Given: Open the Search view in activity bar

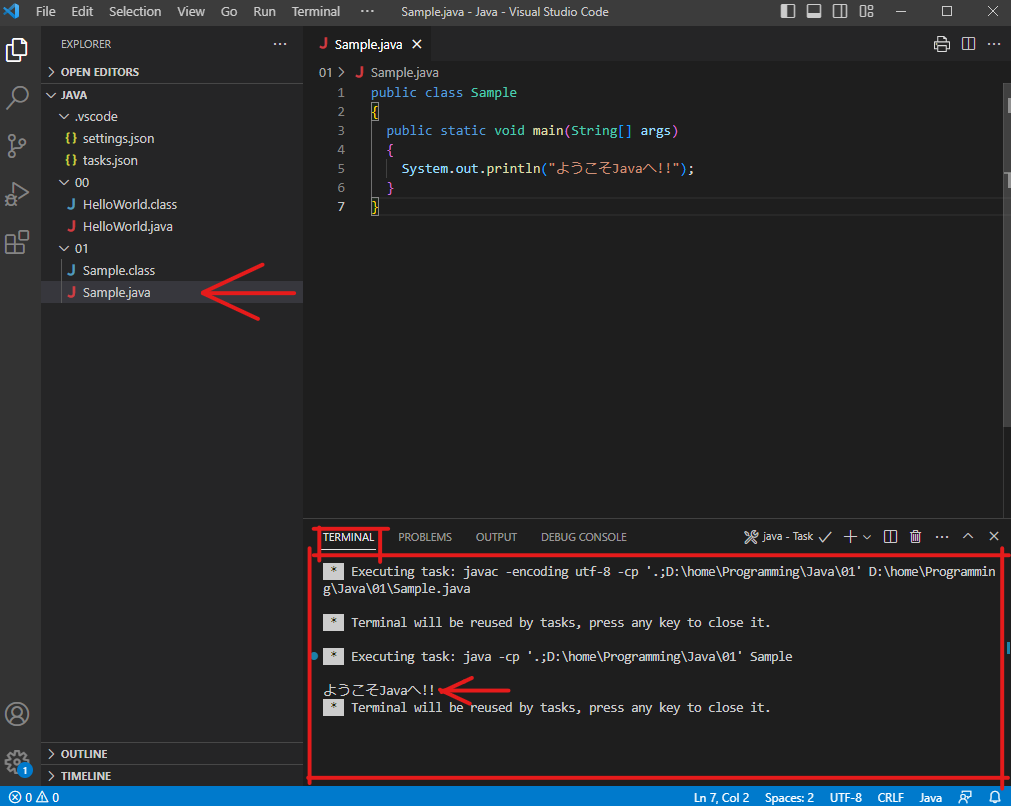Looking at the screenshot, I should coord(17,98).
